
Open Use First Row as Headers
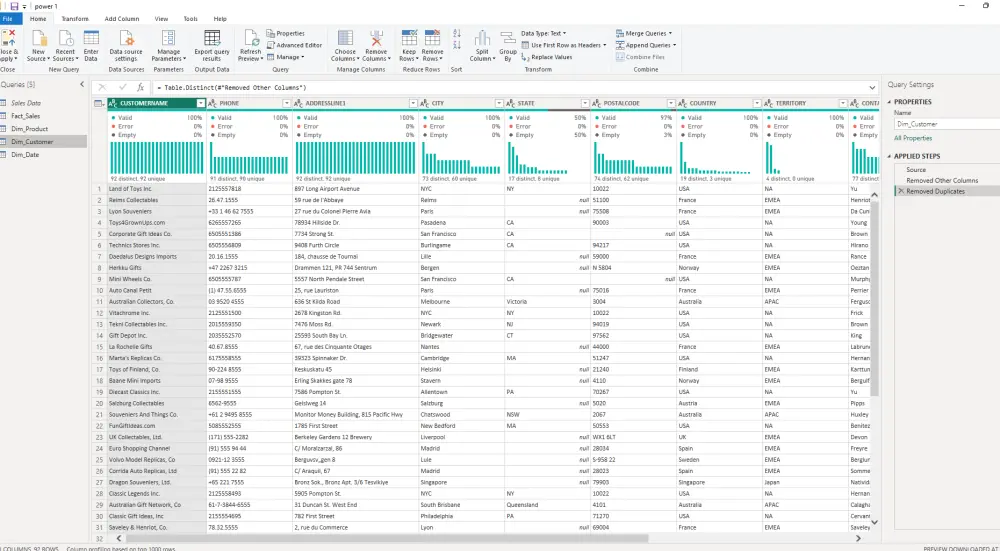(564, 45)
